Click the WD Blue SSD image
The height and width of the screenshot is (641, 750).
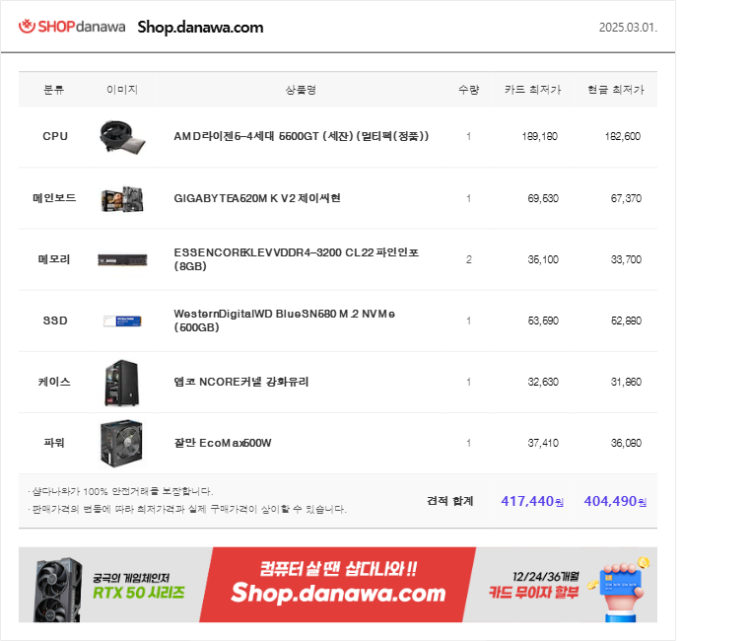point(122,321)
